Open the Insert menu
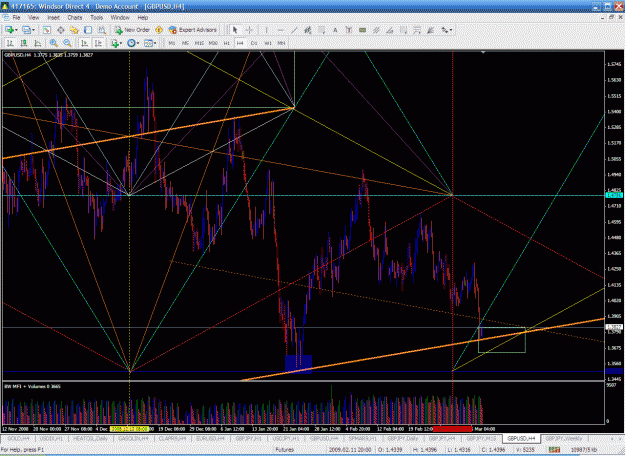This screenshot has height=456, width=625. pyautogui.click(x=53, y=18)
